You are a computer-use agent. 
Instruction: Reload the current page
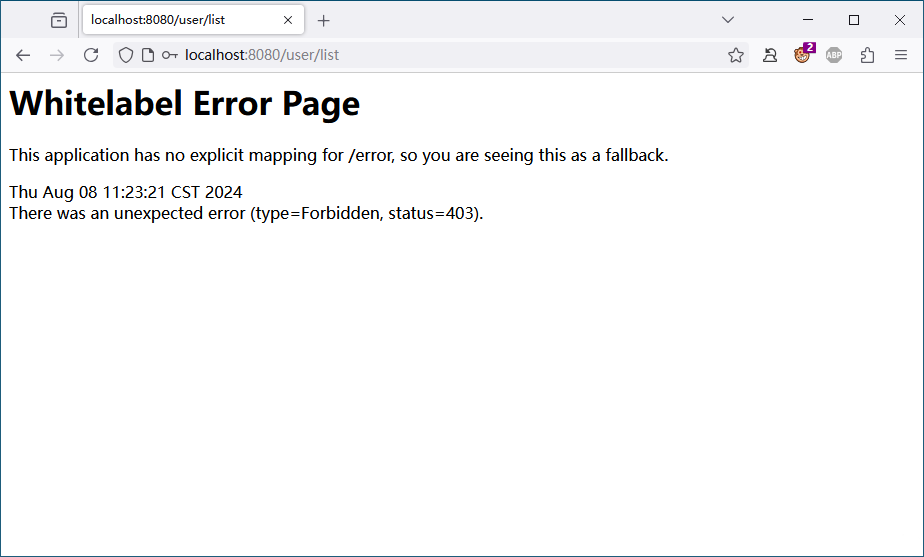91,55
